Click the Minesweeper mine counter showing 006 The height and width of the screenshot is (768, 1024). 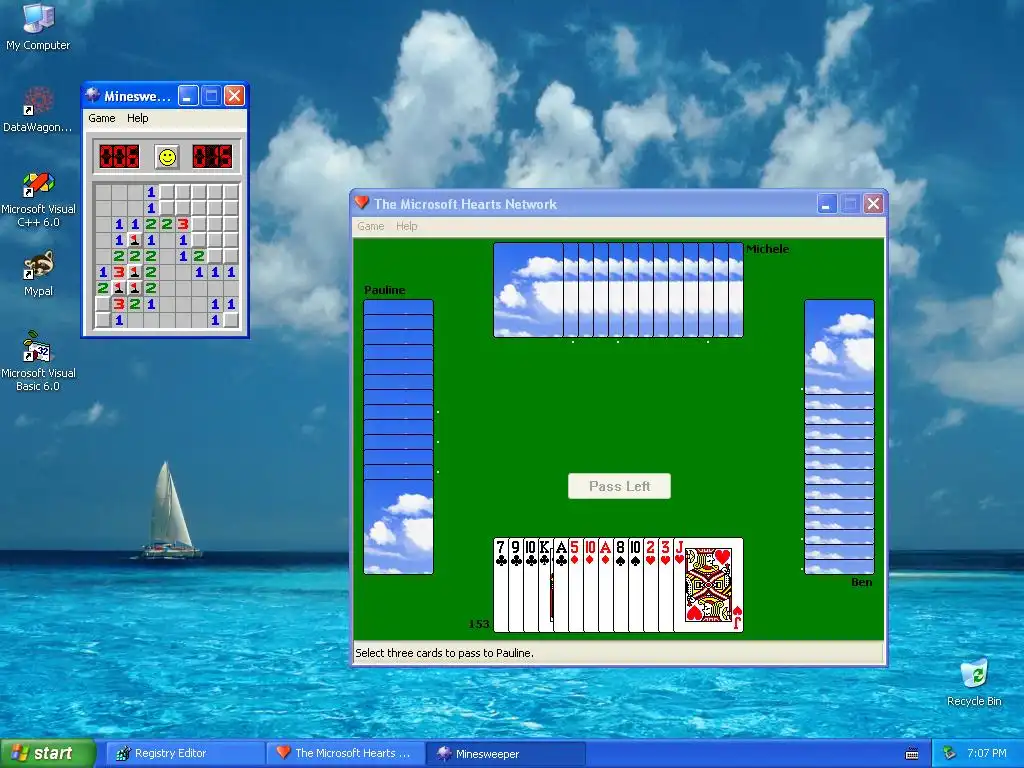coord(119,157)
